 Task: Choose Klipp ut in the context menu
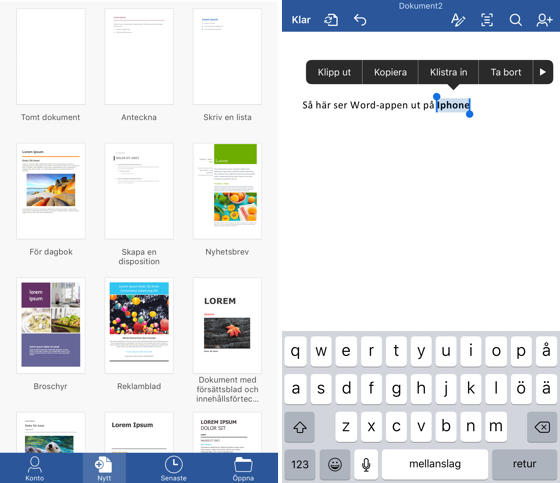(334, 72)
